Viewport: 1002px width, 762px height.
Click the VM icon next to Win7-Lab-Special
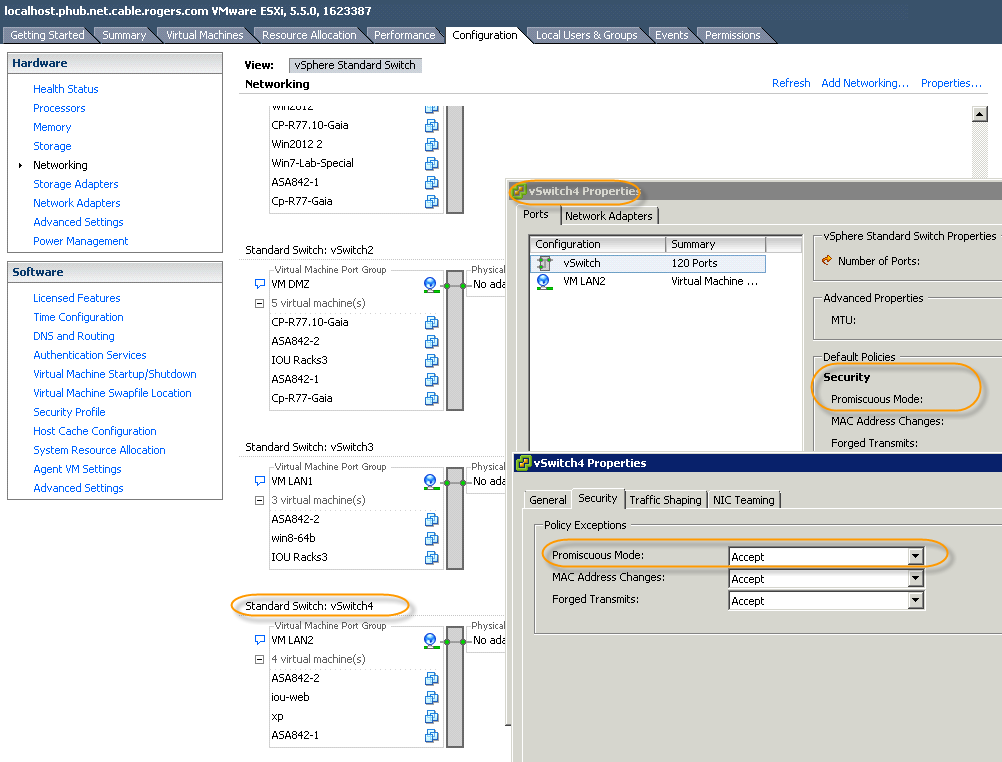click(x=432, y=164)
